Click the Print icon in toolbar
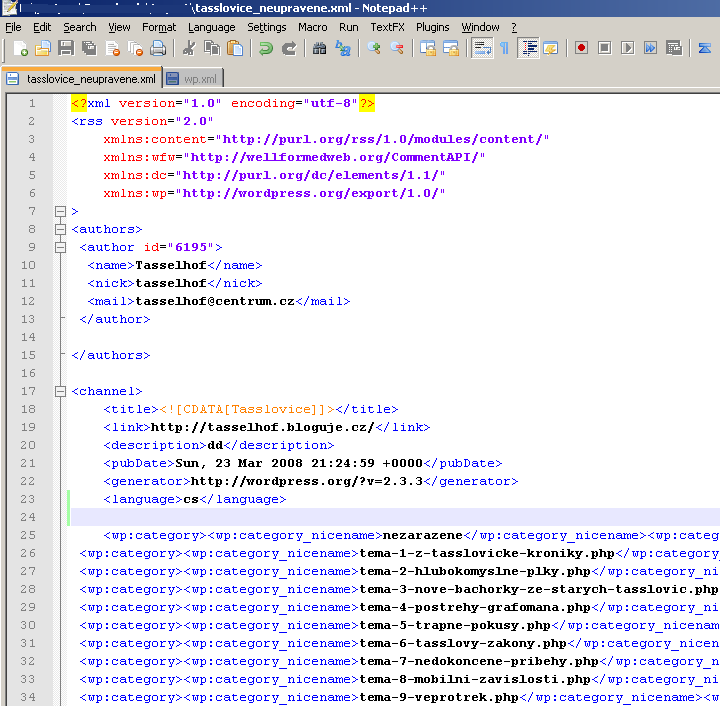This screenshot has width=720, height=706. (x=158, y=48)
